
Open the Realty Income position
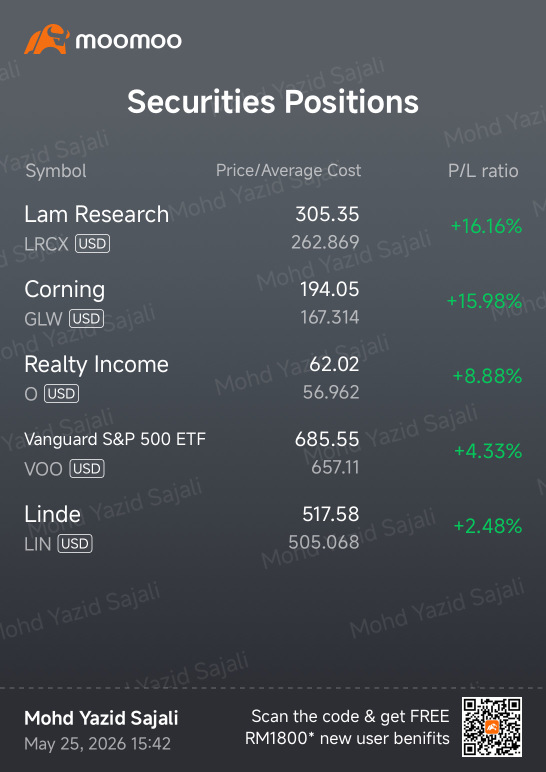click(273, 378)
